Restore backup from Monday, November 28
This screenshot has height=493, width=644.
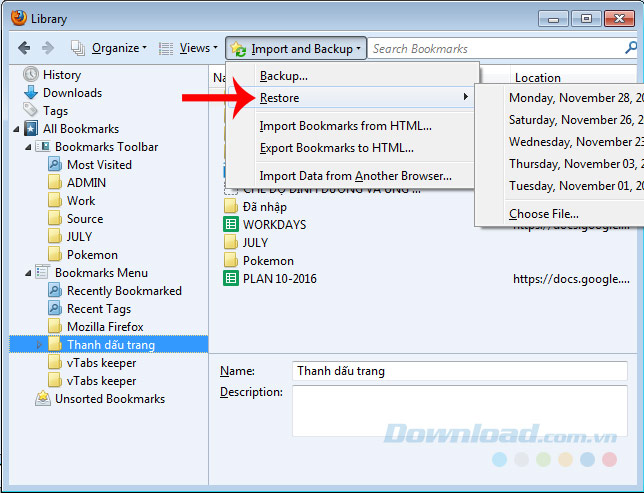coord(575,98)
